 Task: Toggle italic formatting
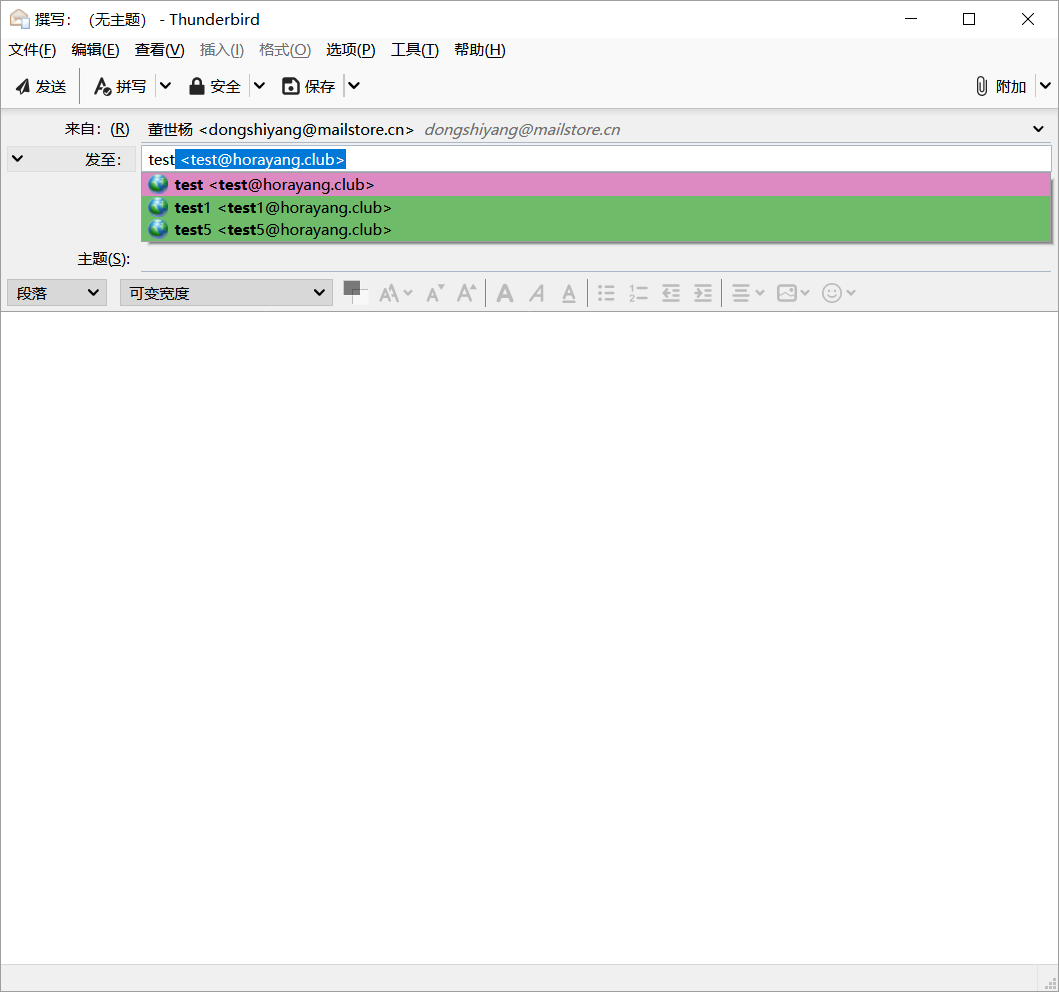(537, 293)
